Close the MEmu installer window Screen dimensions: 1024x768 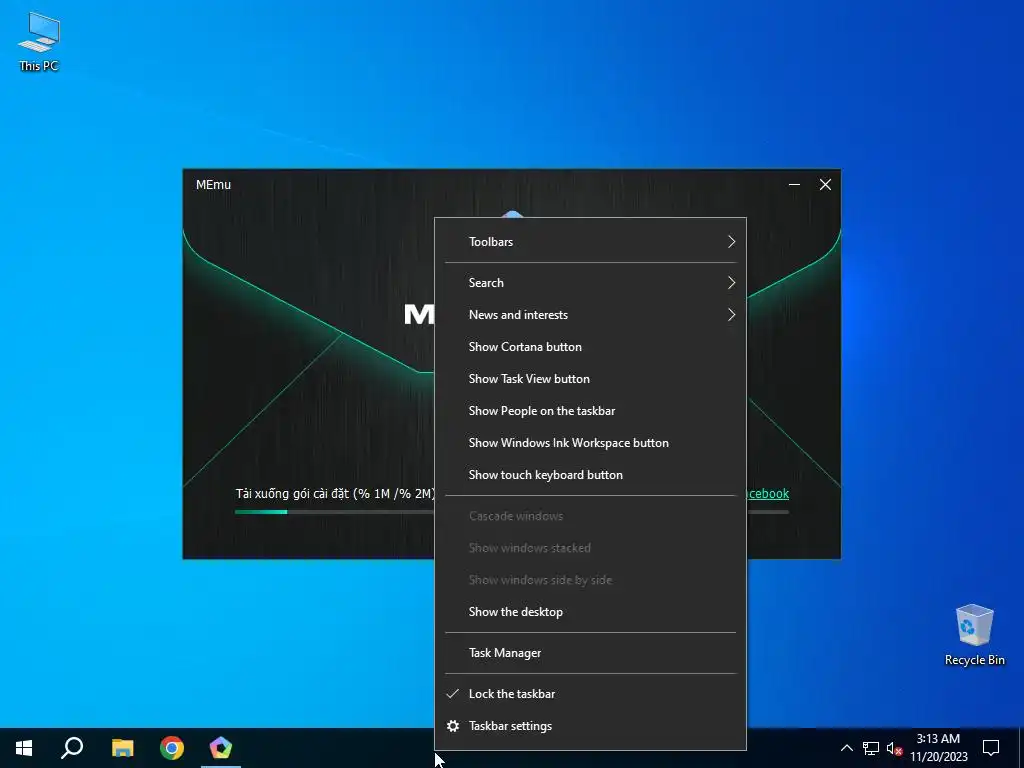[x=825, y=185]
